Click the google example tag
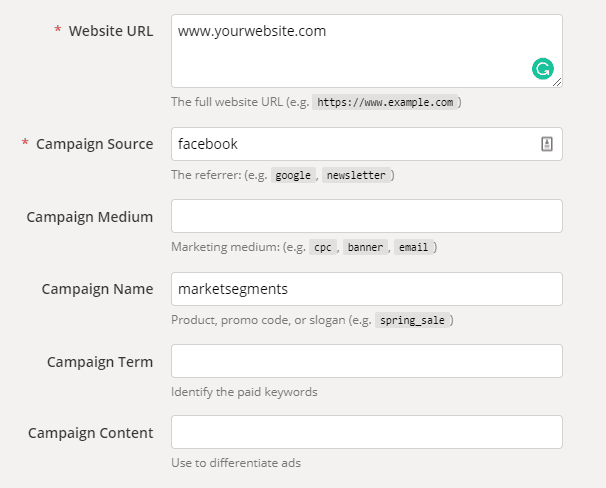The width and height of the screenshot is (606, 488). click(x=293, y=175)
